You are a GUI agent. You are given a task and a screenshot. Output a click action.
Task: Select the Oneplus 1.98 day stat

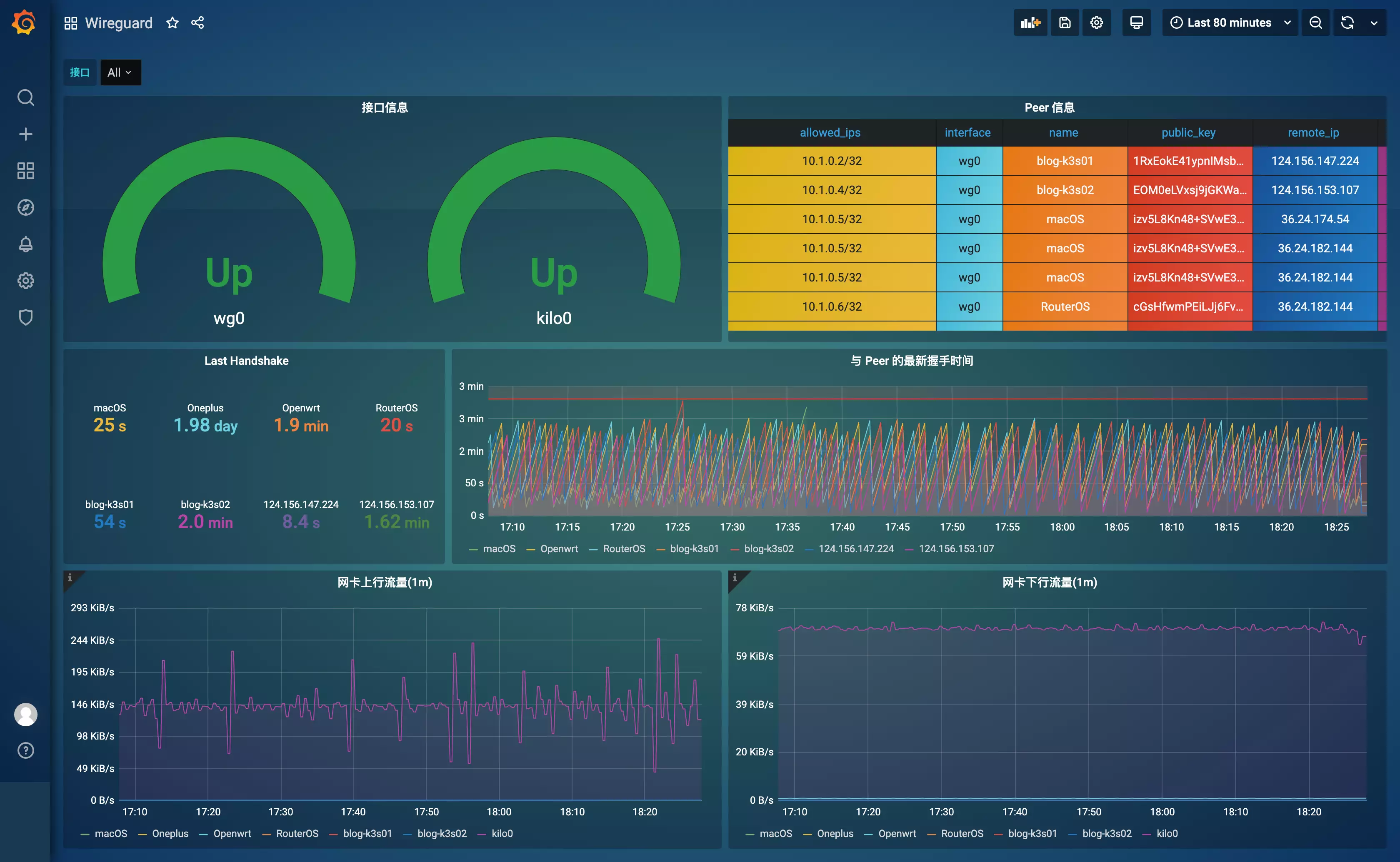point(205,419)
